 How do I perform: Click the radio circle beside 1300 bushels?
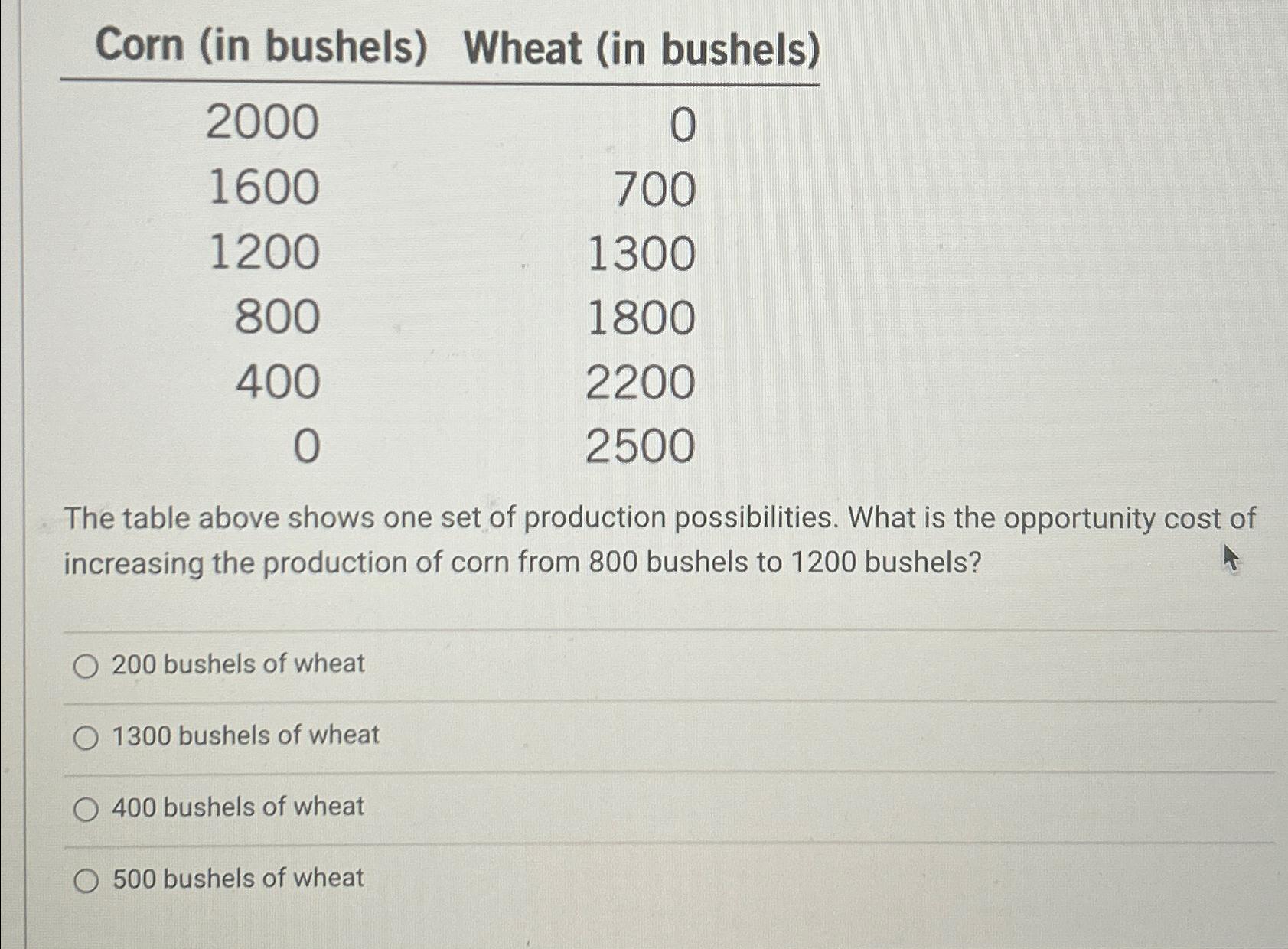86,735
